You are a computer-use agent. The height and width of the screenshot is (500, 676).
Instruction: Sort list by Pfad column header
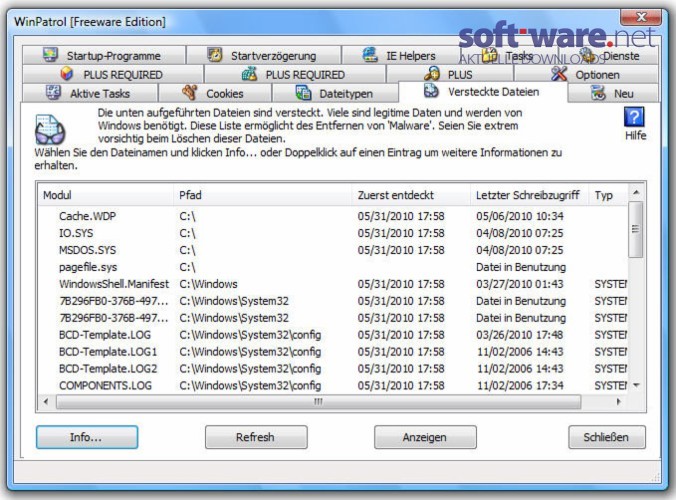(263, 195)
